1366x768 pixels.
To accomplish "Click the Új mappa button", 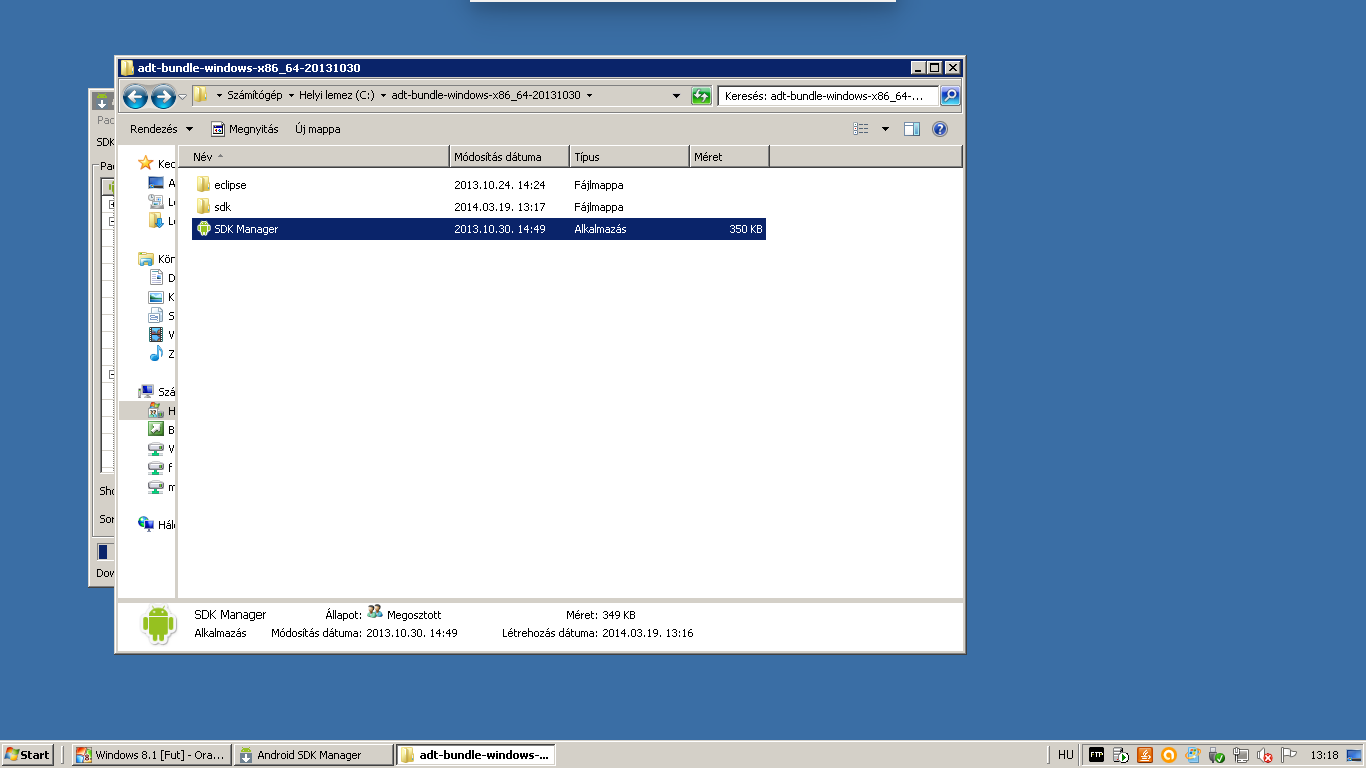I will (317, 129).
